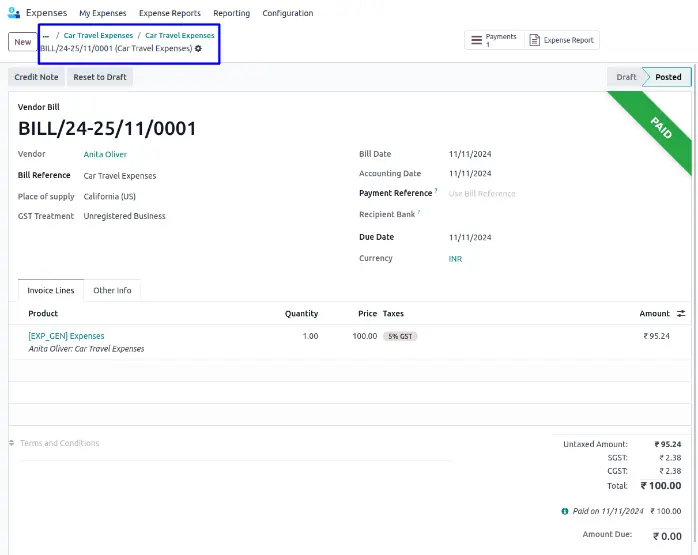Click the payment info icon beside Paid on
This screenshot has height=555, width=698.
pyautogui.click(x=565, y=511)
